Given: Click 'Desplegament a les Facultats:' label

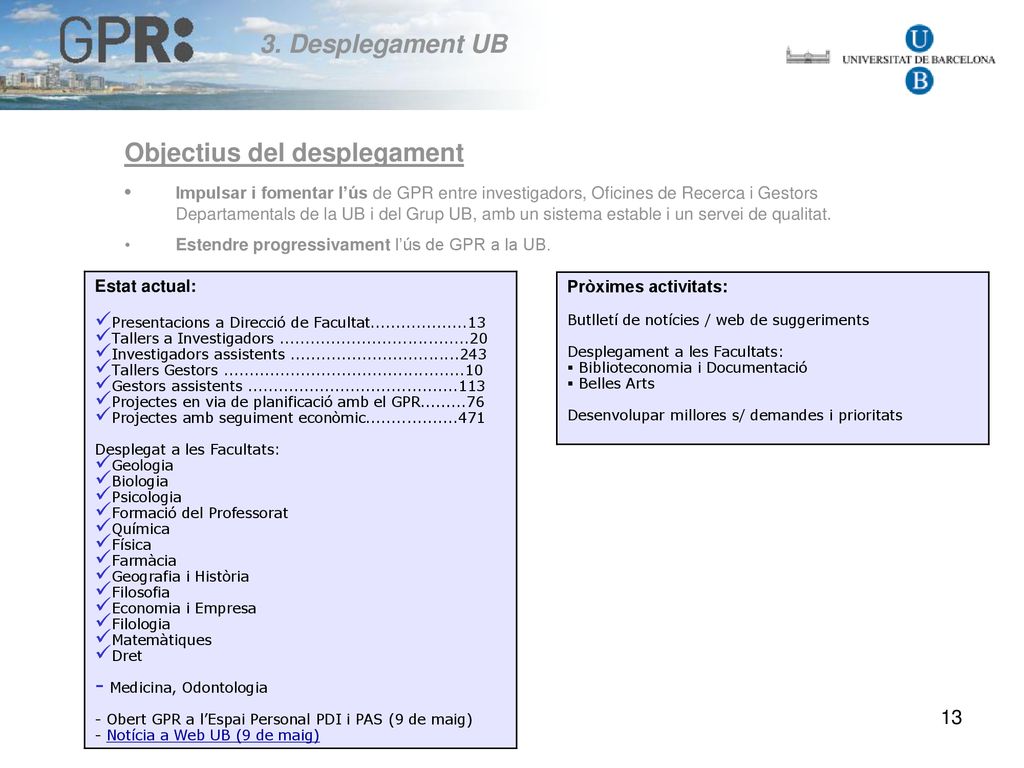Looking at the screenshot, I should point(675,352).
